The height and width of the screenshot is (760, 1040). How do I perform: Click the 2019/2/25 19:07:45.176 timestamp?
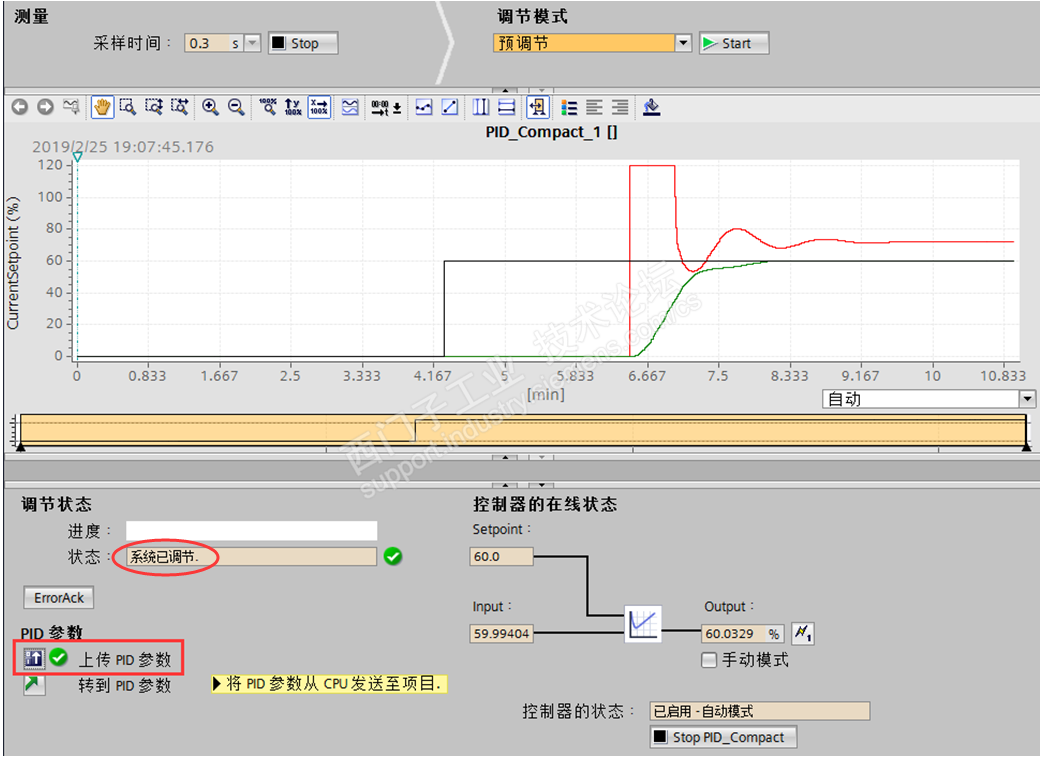(123, 147)
